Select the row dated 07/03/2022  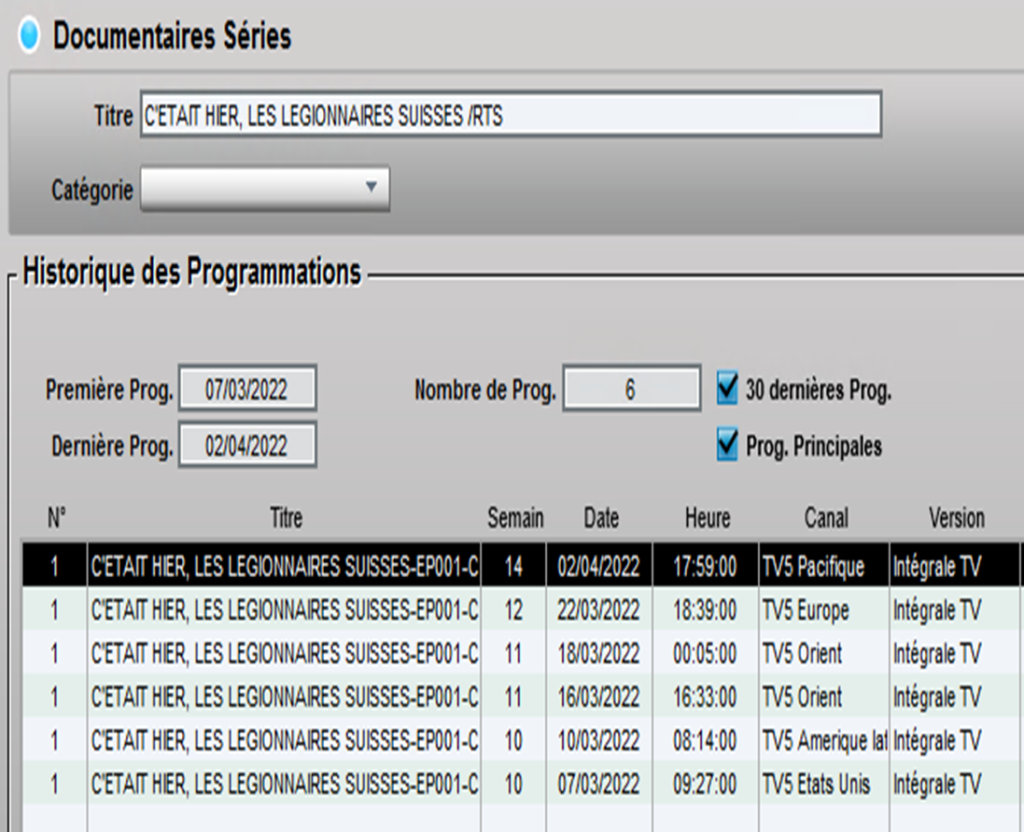click(522, 784)
